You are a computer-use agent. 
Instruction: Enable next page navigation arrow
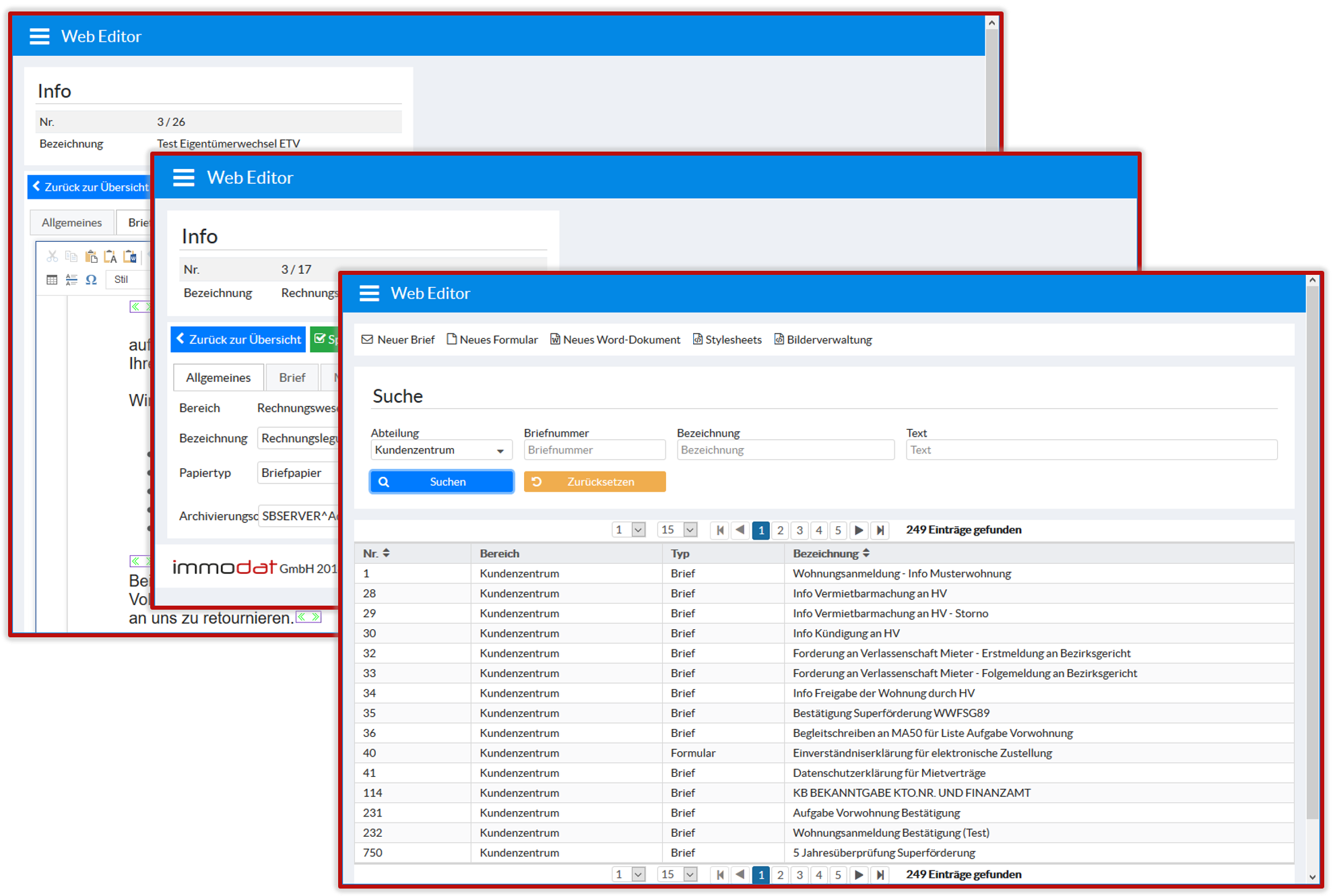[x=855, y=529]
